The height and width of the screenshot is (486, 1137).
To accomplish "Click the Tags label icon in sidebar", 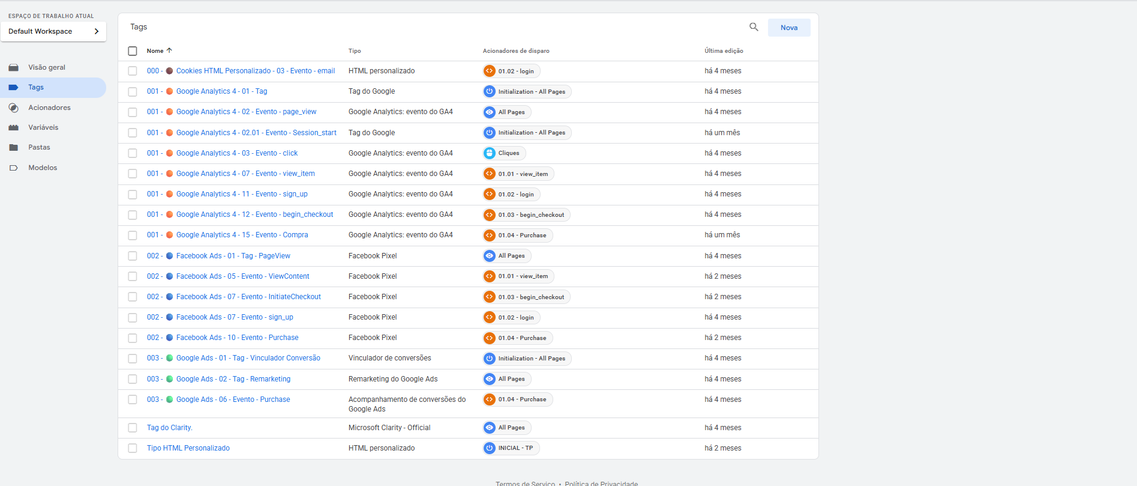I will pyautogui.click(x=14, y=87).
